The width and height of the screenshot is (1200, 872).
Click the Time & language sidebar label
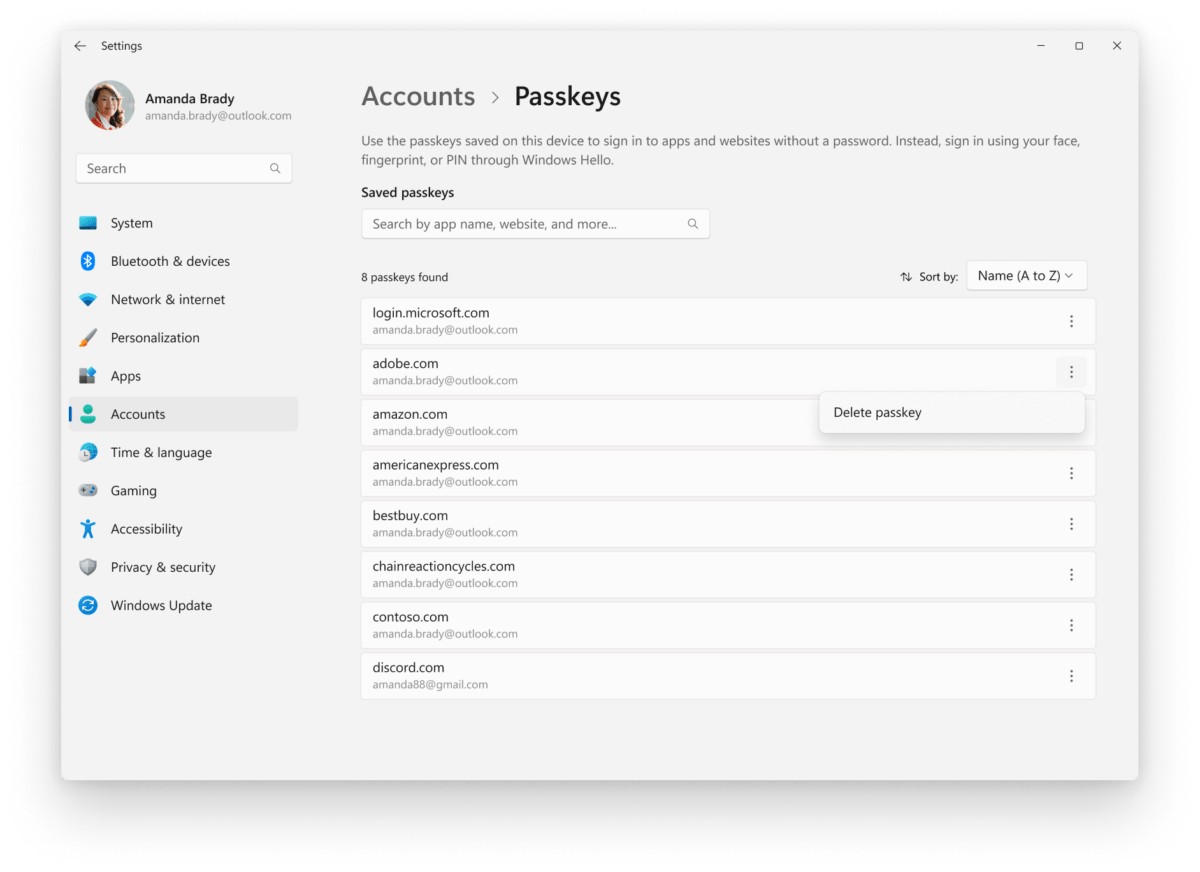tap(161, 452)
